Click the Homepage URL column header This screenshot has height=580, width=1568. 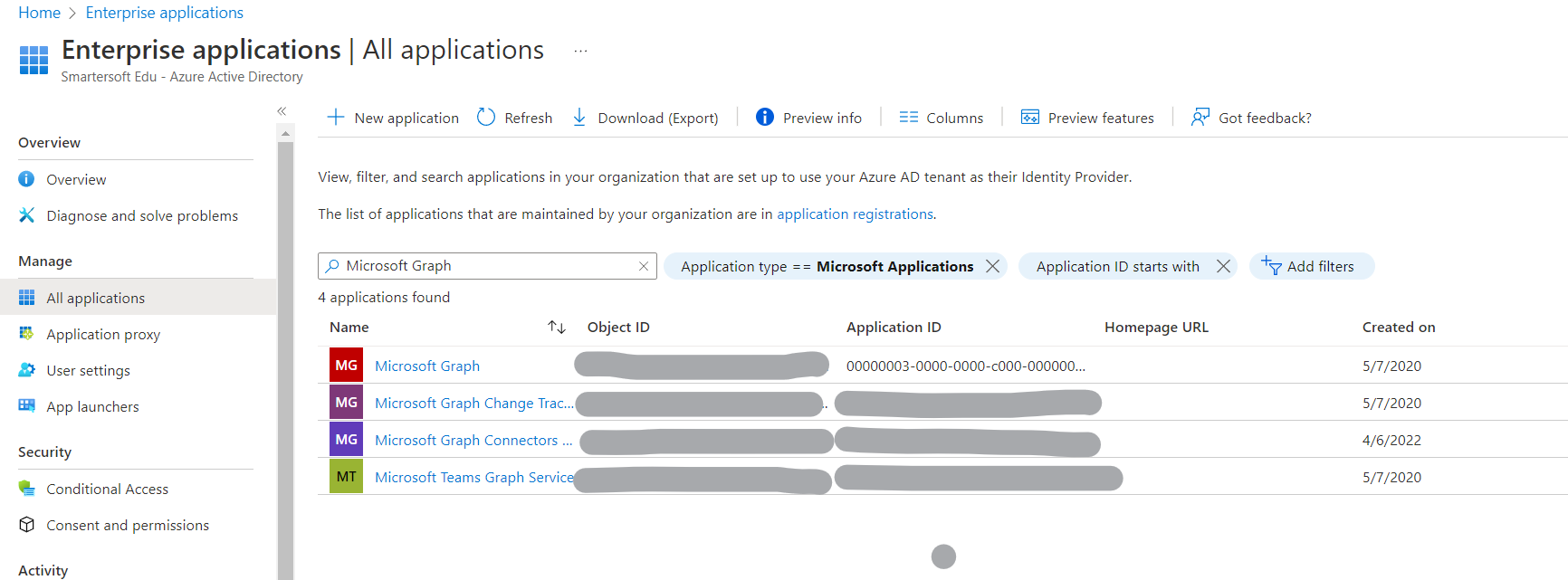click(x=1156, y=327)
